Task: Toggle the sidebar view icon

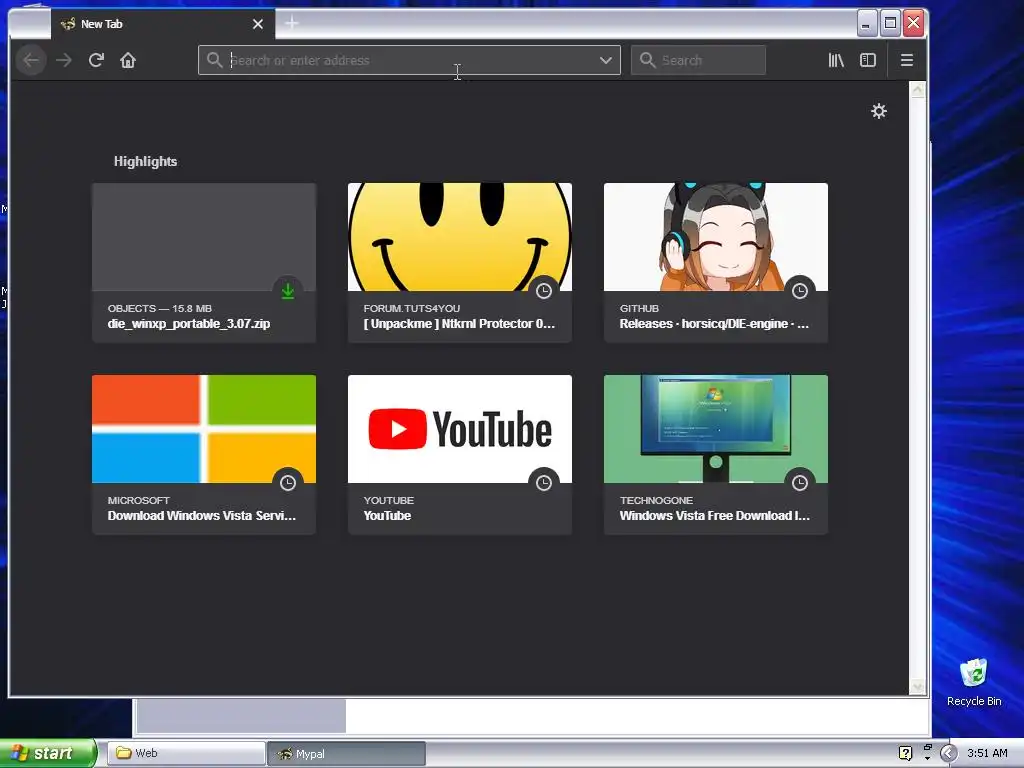Action: 868,60
